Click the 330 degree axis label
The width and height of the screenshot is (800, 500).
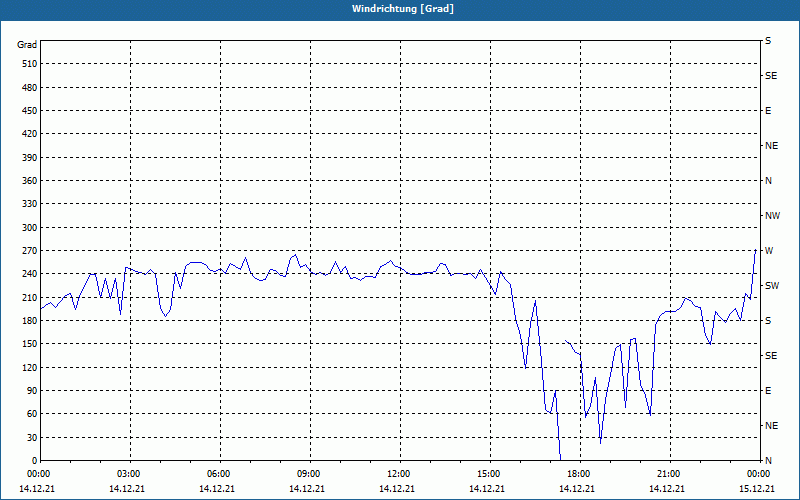pyautogui.click(x=29, y=204)
